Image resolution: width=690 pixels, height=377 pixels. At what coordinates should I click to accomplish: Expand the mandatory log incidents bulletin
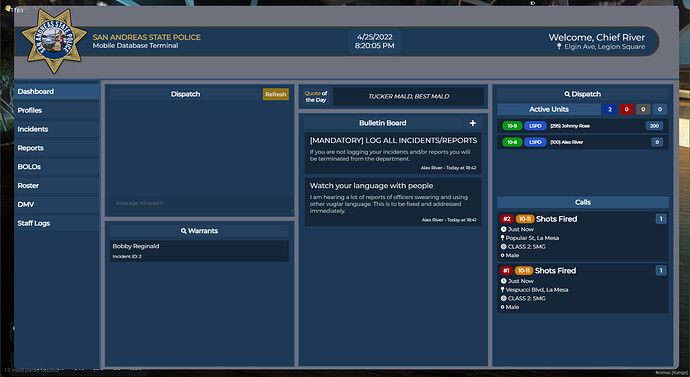[x=393, y=153]
